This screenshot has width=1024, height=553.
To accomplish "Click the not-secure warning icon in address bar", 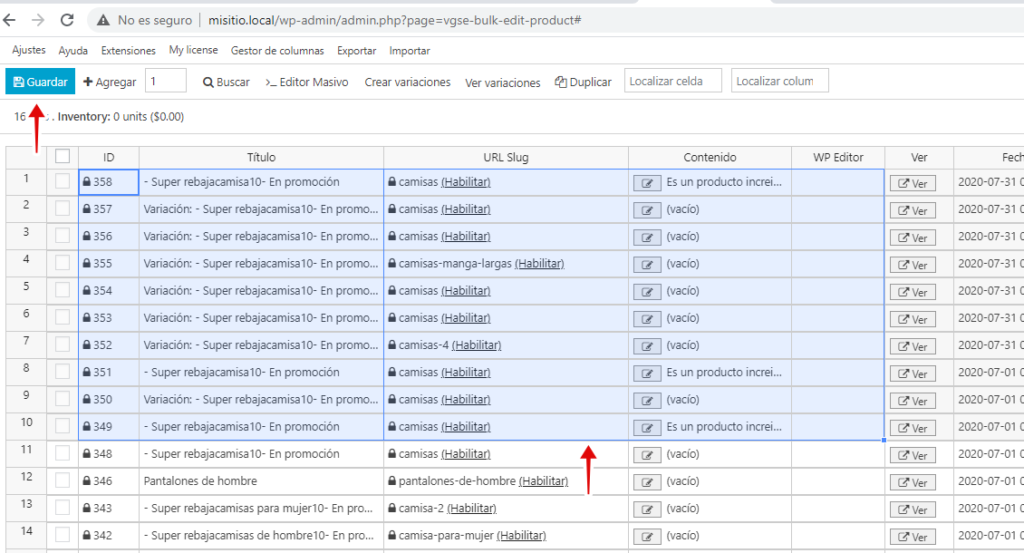I will coord(104,20).
